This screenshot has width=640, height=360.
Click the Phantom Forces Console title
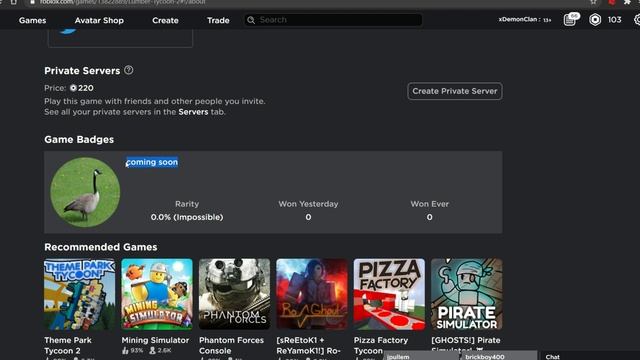231,345
